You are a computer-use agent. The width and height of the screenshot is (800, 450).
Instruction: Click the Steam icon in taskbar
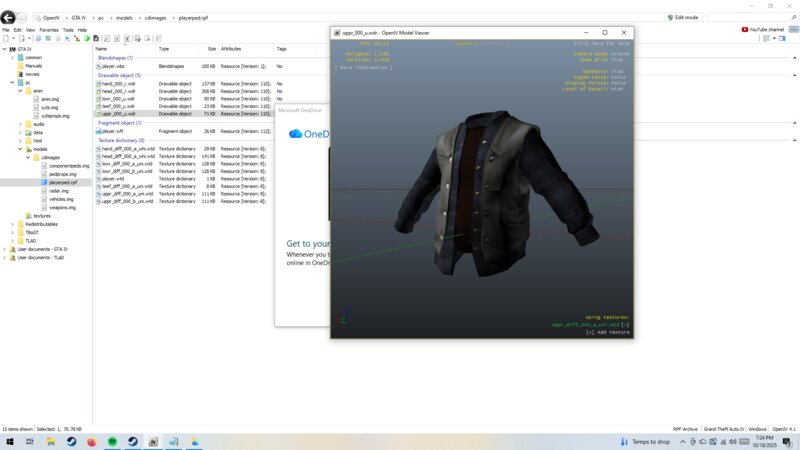click(72, 441)
